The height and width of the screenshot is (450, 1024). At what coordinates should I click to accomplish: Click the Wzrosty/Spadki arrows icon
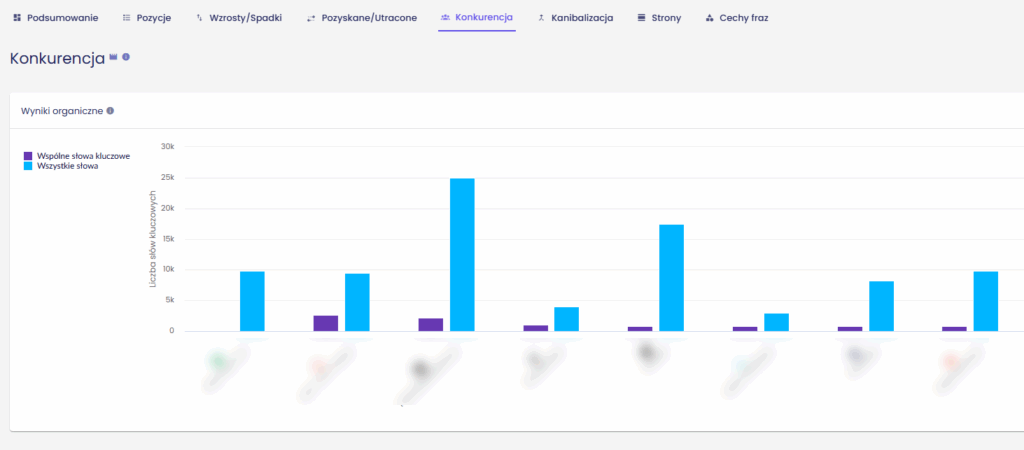point(200,18)
